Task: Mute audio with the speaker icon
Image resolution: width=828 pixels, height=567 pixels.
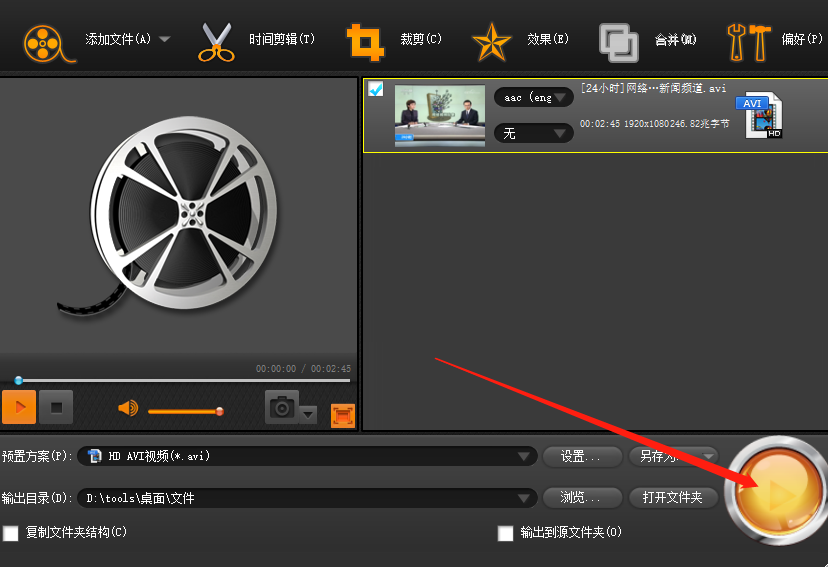Action: tap(128, 408)
